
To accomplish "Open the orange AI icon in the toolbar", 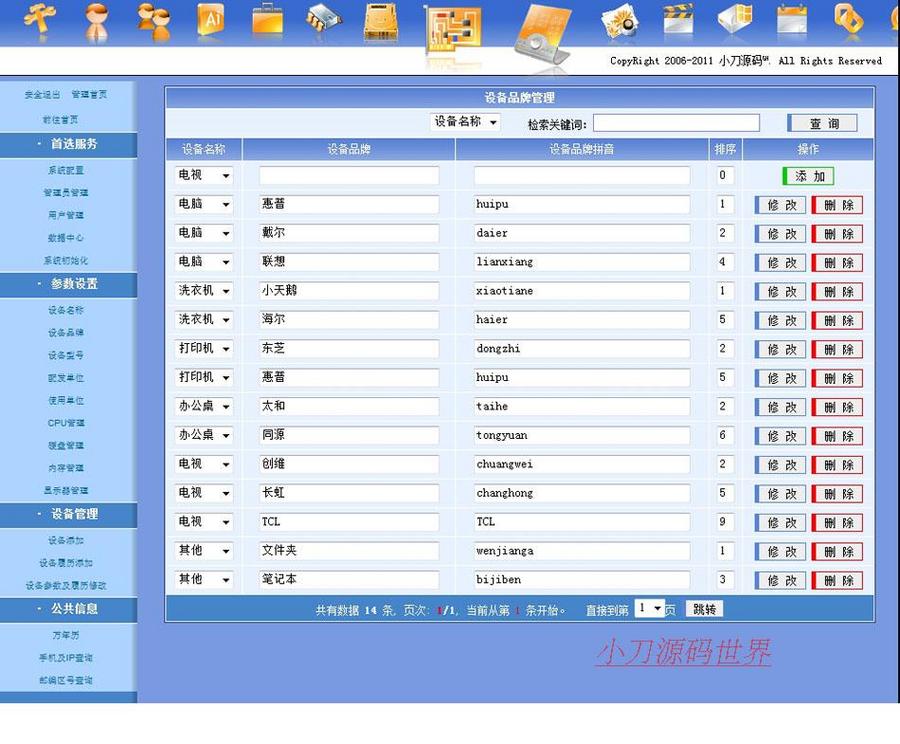I will coord(211,22).
